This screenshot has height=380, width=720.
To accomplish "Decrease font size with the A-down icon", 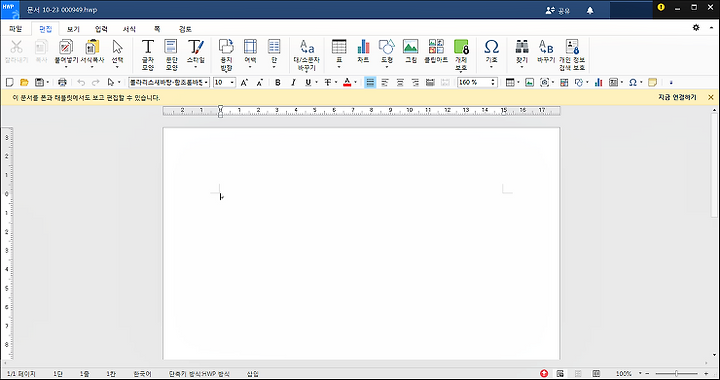I will [259, 83].
